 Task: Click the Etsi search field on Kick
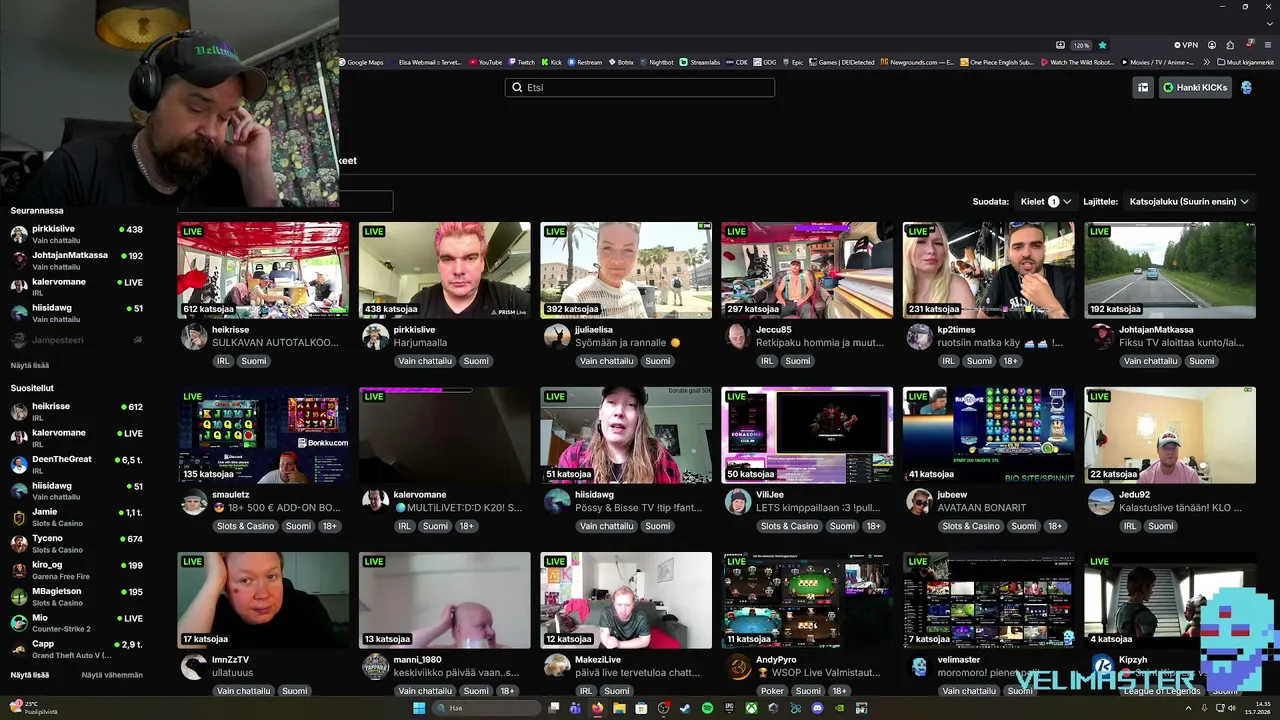(640, 88)
